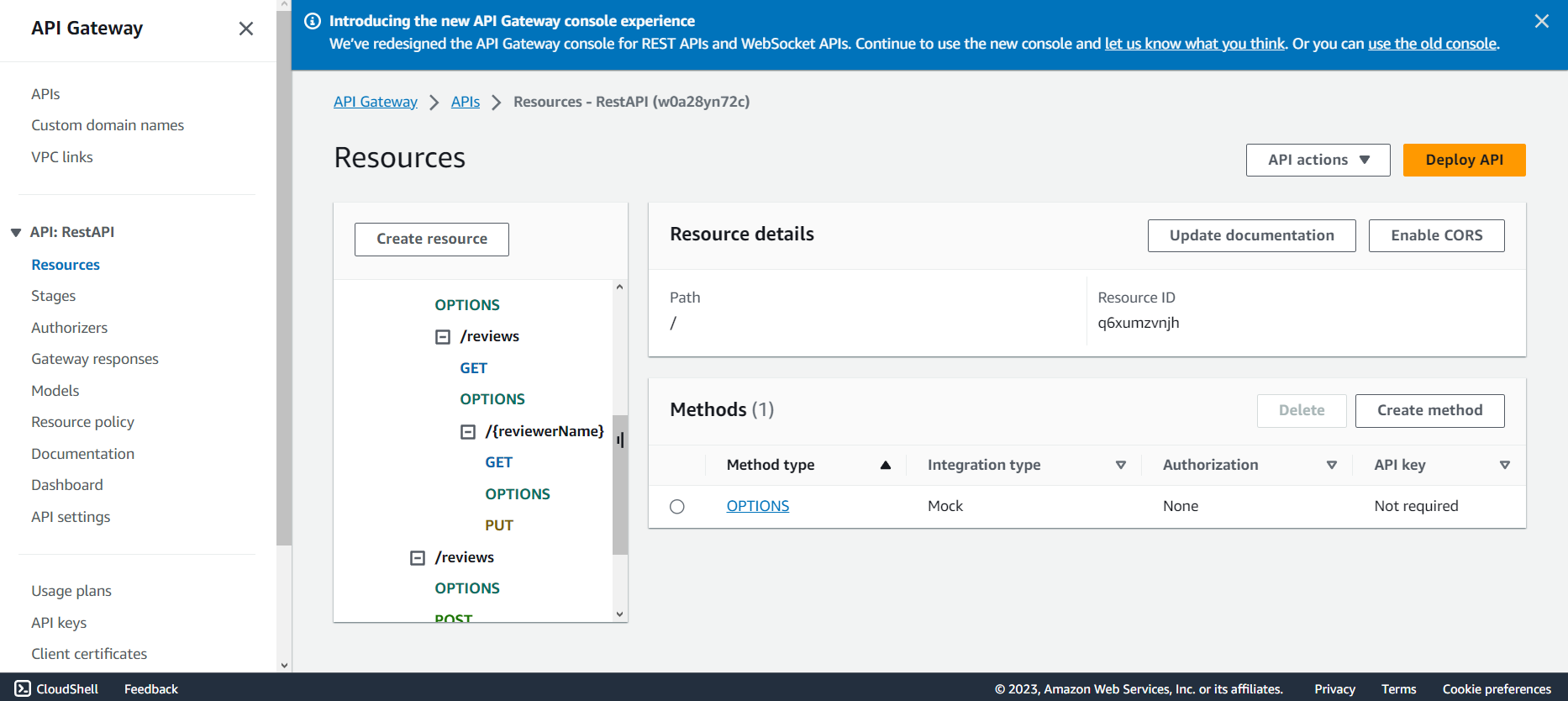Select OPTIONS under second /reviews resource

(x=467, y=588)
